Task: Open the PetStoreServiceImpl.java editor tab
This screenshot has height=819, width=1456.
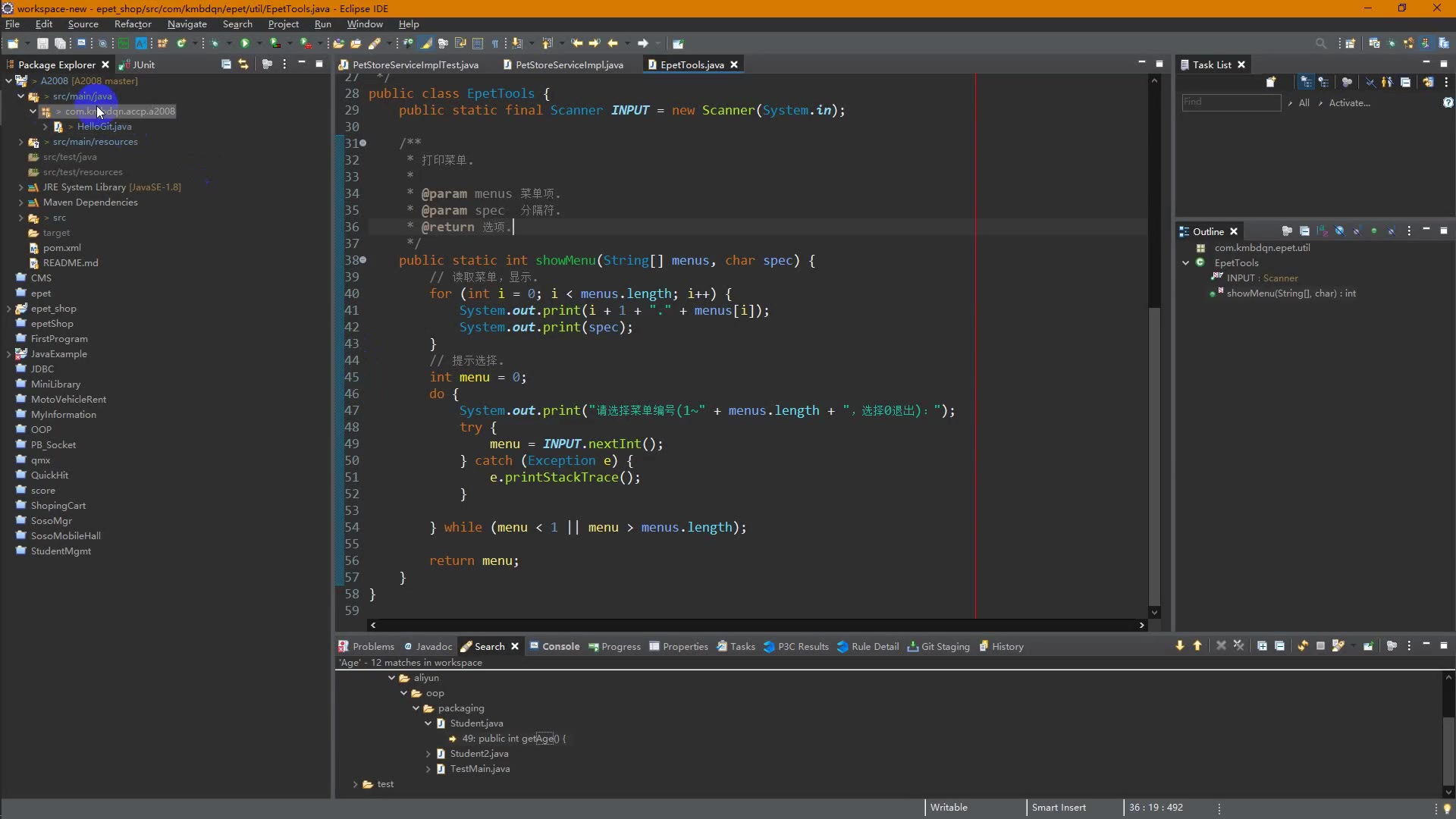Action: [569, 65]
